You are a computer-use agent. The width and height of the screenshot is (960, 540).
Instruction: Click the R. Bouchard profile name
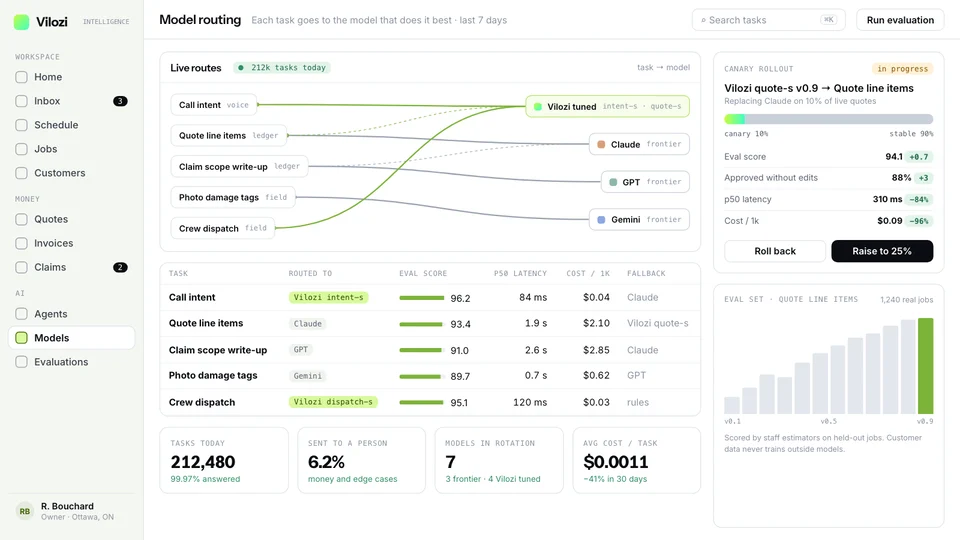click(x=67, y=506)
